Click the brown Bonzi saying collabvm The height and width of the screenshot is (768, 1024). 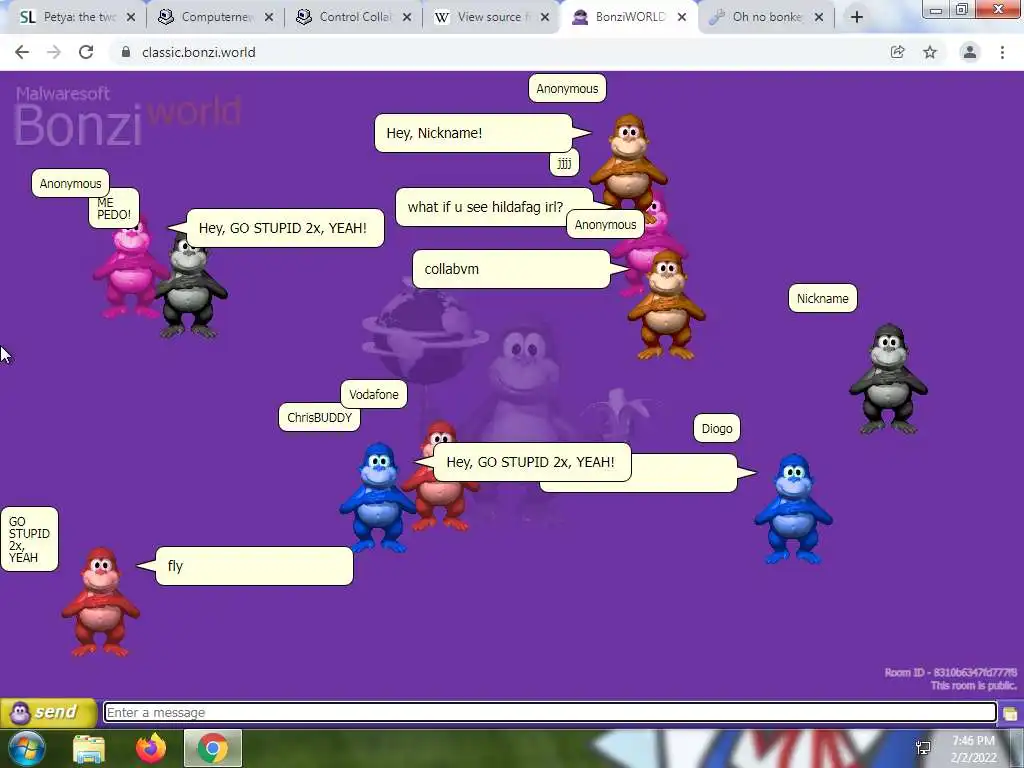point(666,305)
